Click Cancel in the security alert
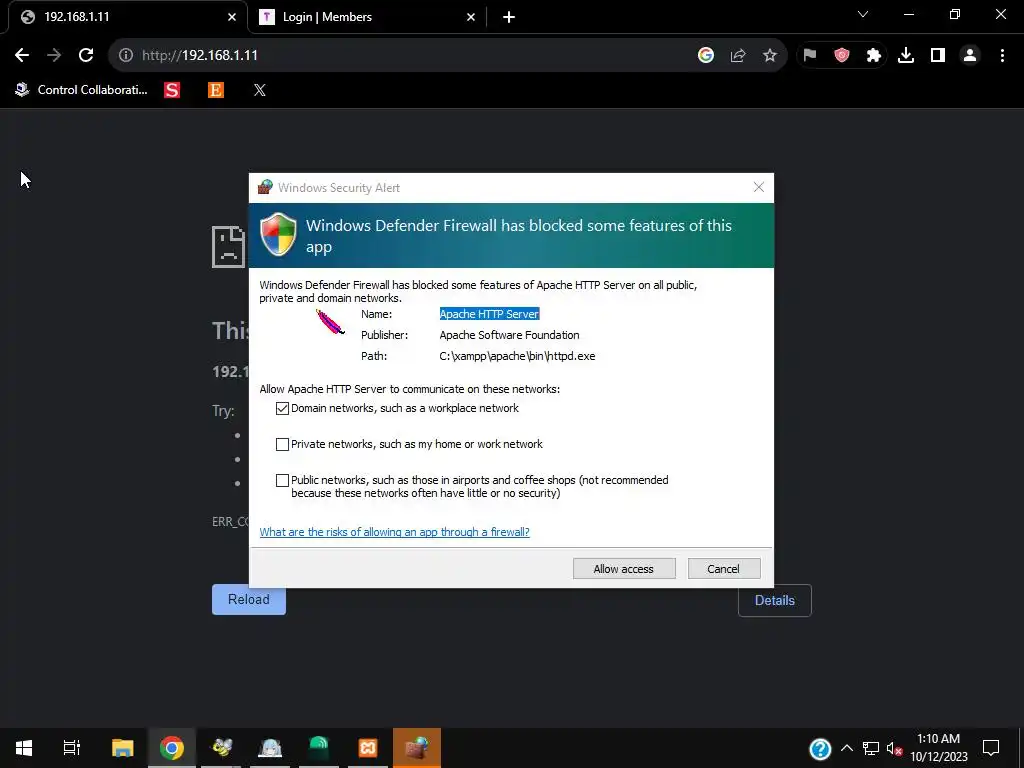The height and width of the screenshot is (768, 1024). point(724,569)
